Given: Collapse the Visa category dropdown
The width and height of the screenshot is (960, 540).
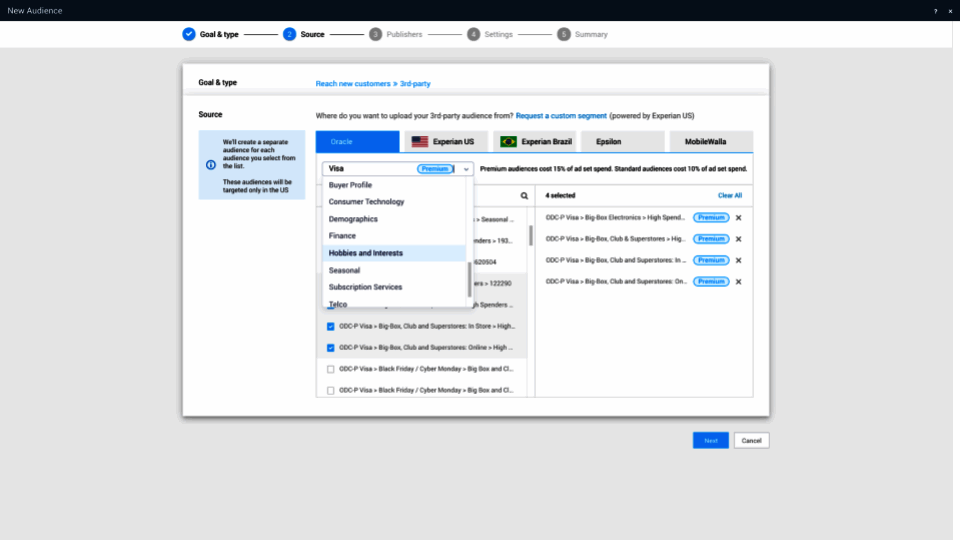Looking at the screenshot, I should click(x=466, y=169).
